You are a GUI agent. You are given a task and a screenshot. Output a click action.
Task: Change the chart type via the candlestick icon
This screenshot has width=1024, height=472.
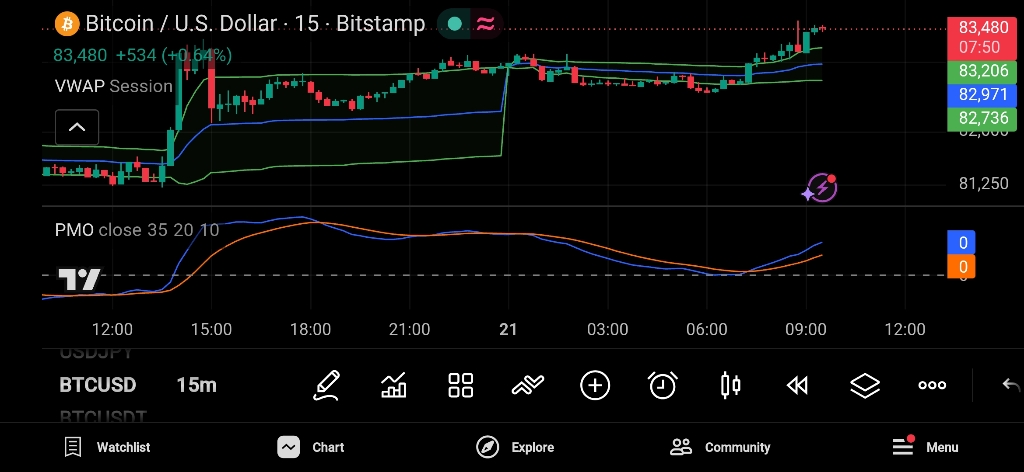730,385
